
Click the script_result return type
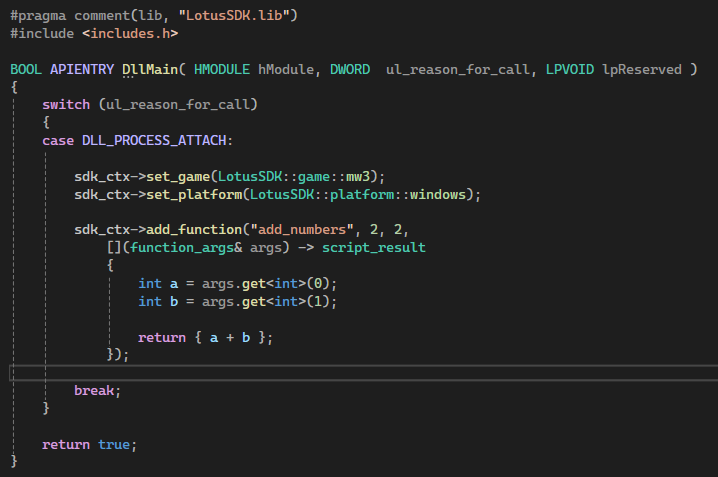click(374, 248)
